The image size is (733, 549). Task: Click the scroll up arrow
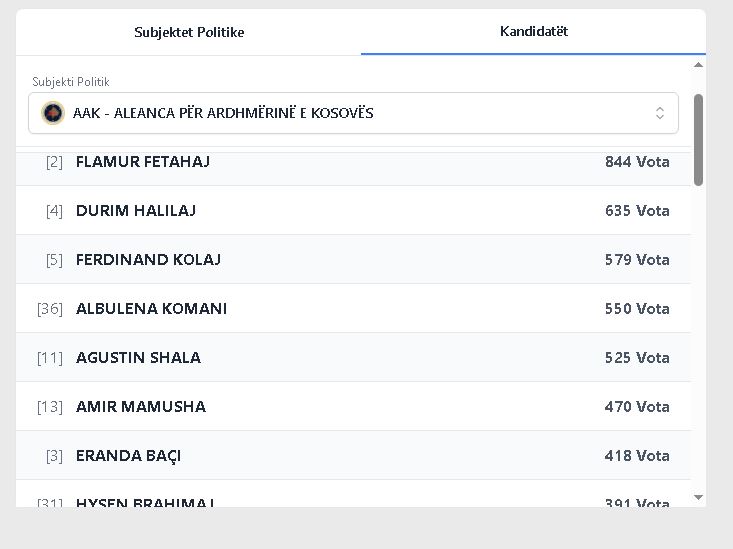point(699,65)
